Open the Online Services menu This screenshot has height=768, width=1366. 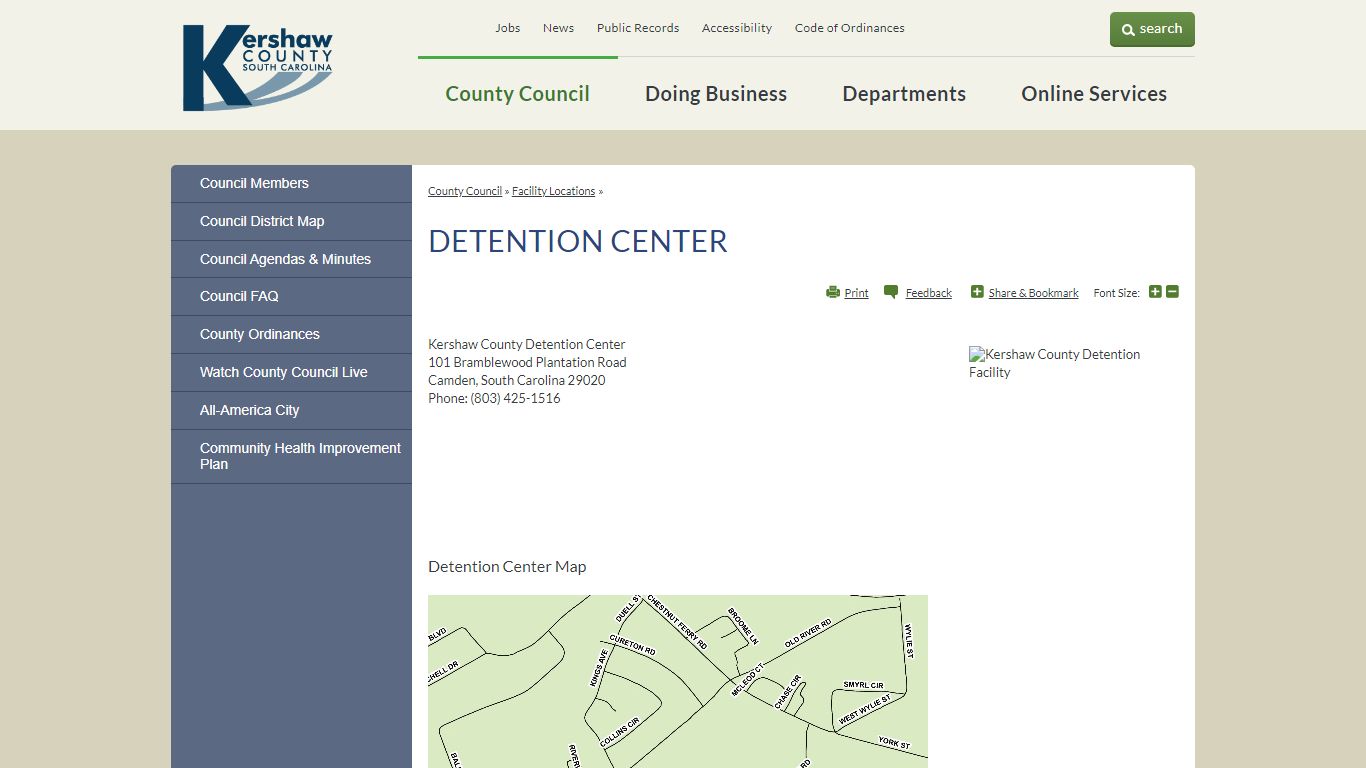[x=1094, y=94]
